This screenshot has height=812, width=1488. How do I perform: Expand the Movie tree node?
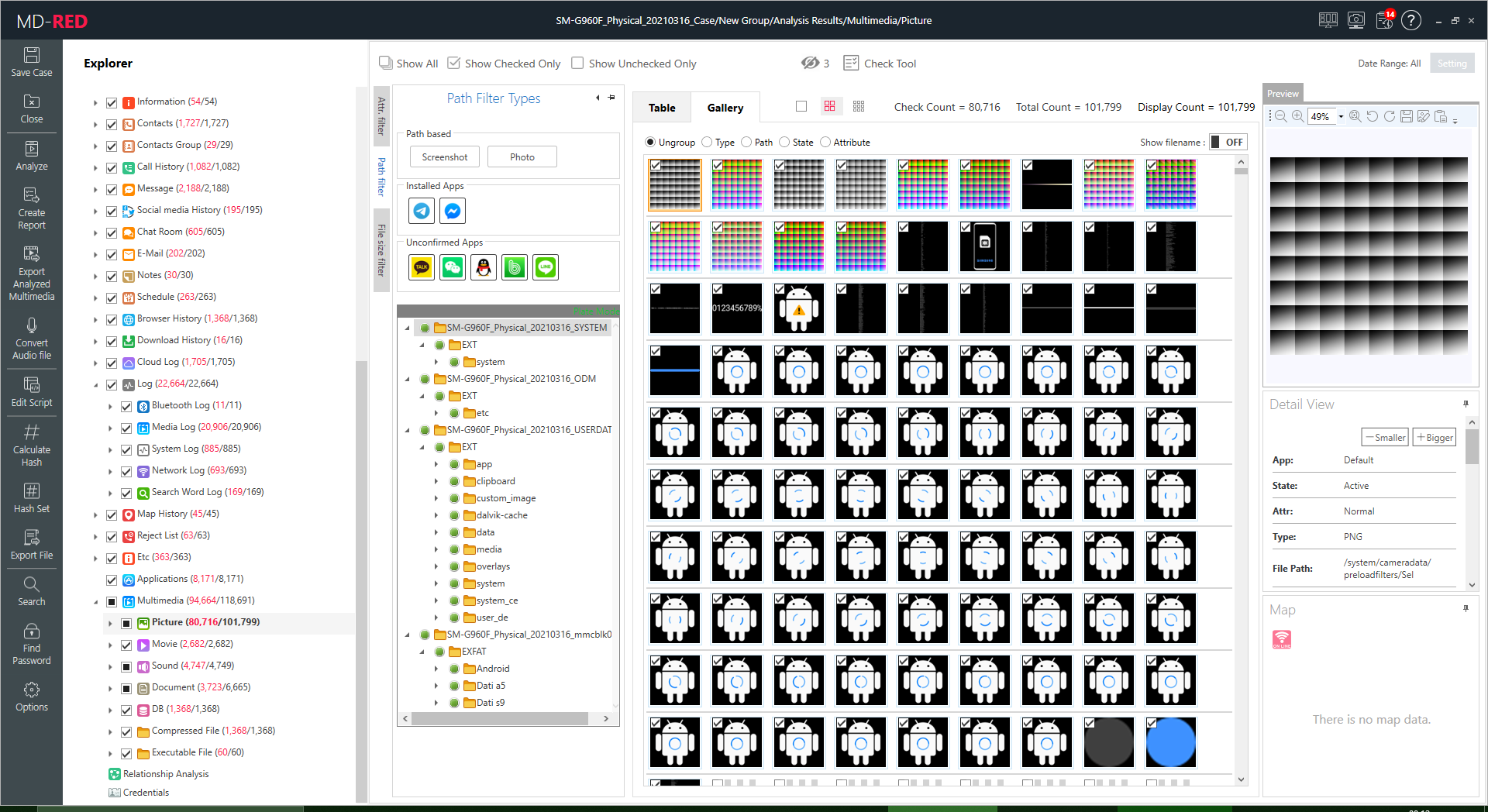pos(110,645)
